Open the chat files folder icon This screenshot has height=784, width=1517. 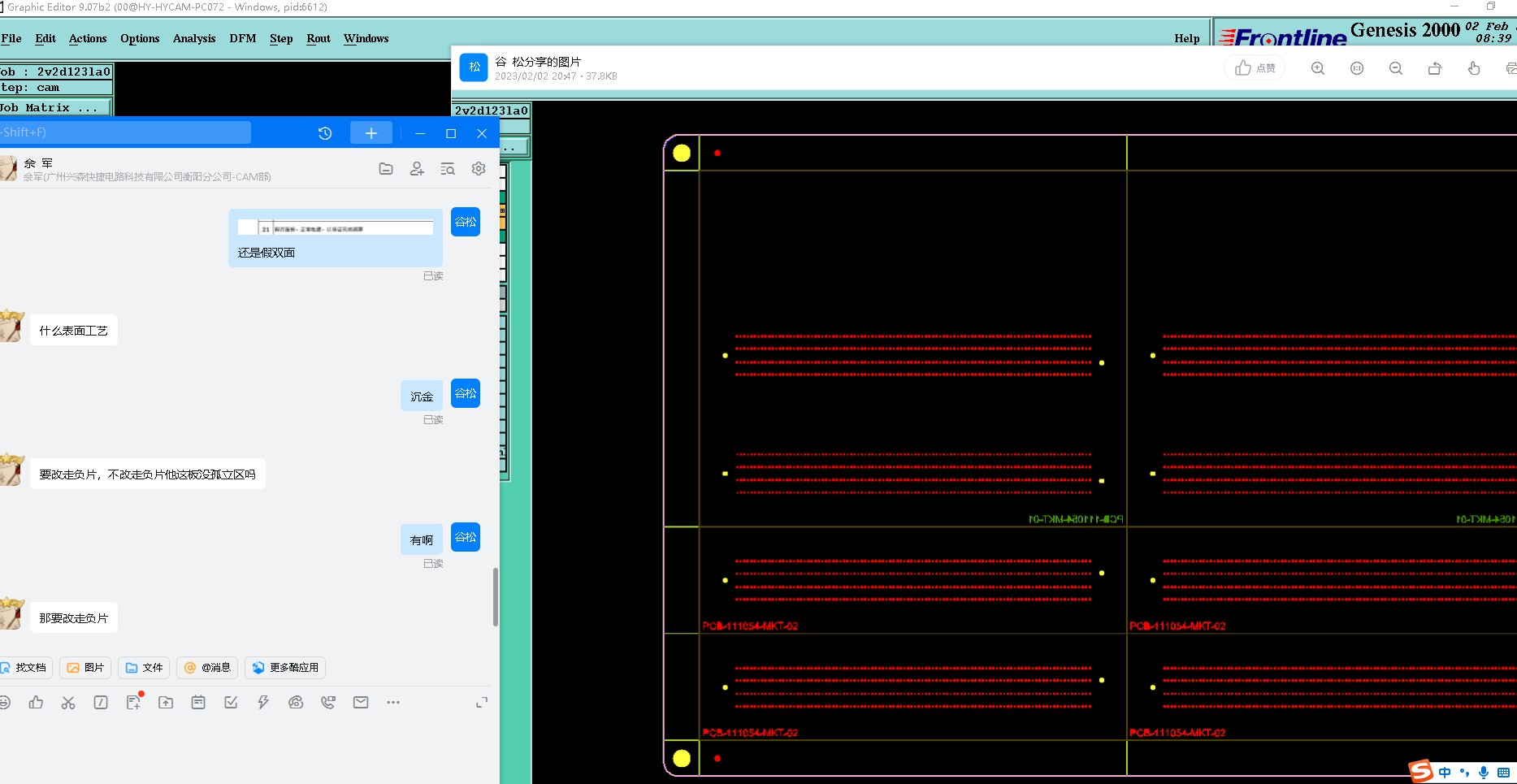[x=386, y=169]
